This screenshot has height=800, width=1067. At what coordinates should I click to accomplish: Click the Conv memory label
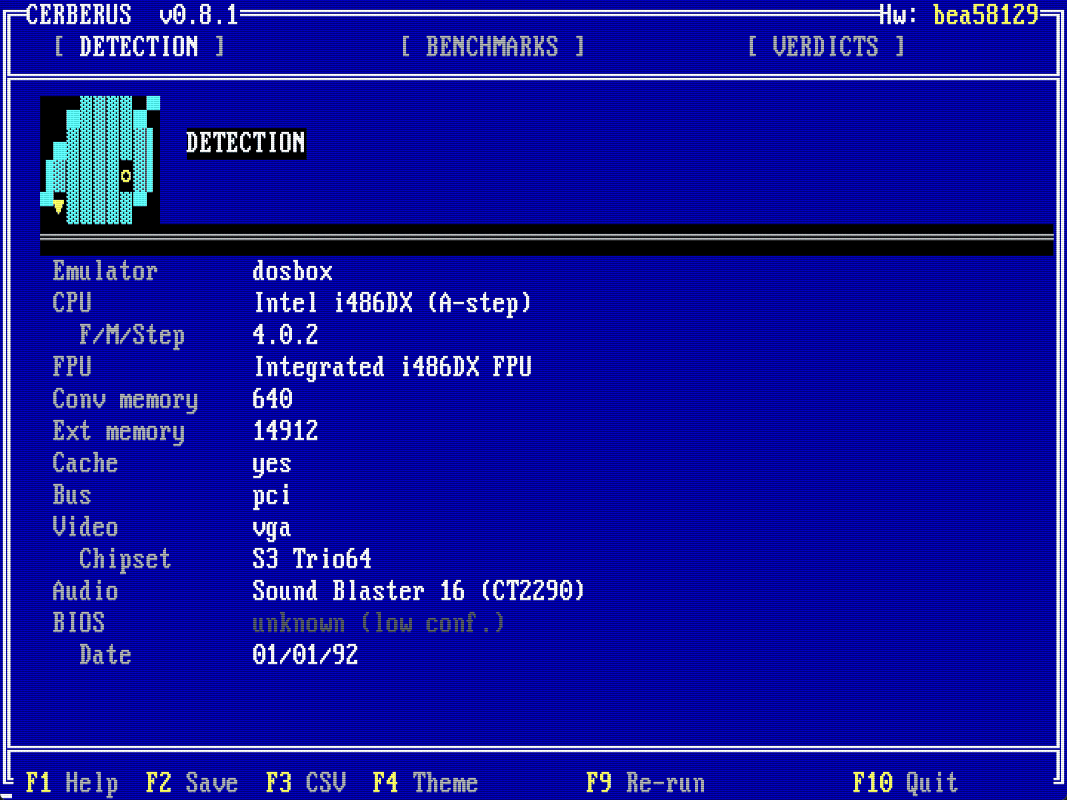125,399
